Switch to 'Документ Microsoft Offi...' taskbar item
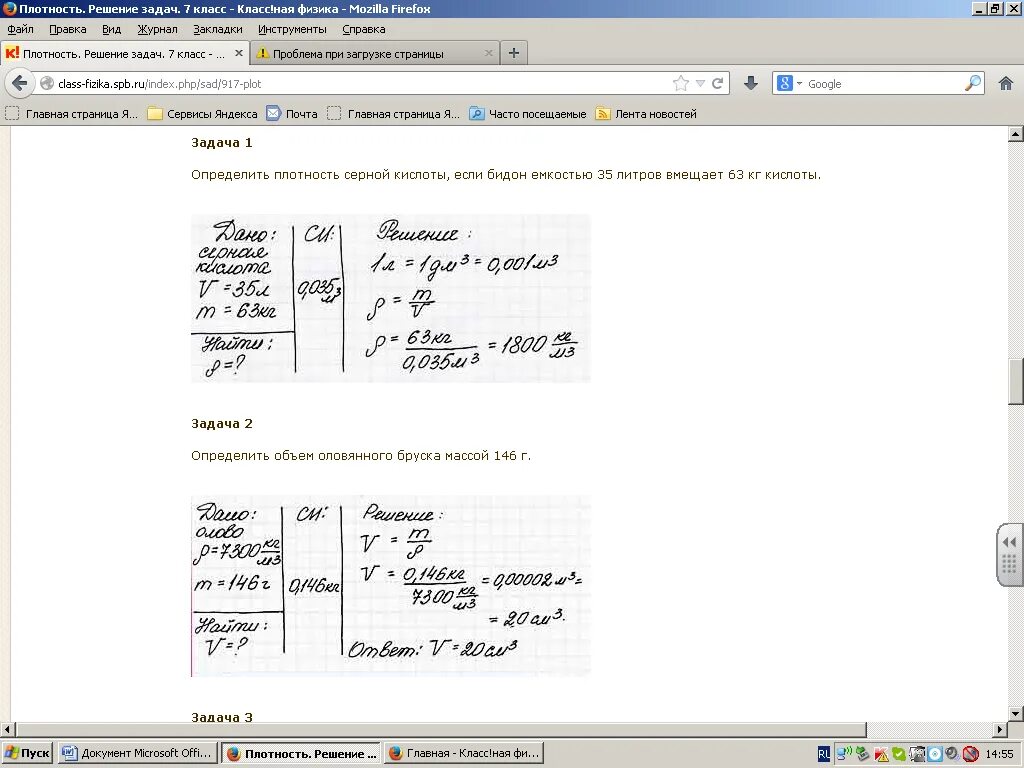1024x768 pixels. 137,754
